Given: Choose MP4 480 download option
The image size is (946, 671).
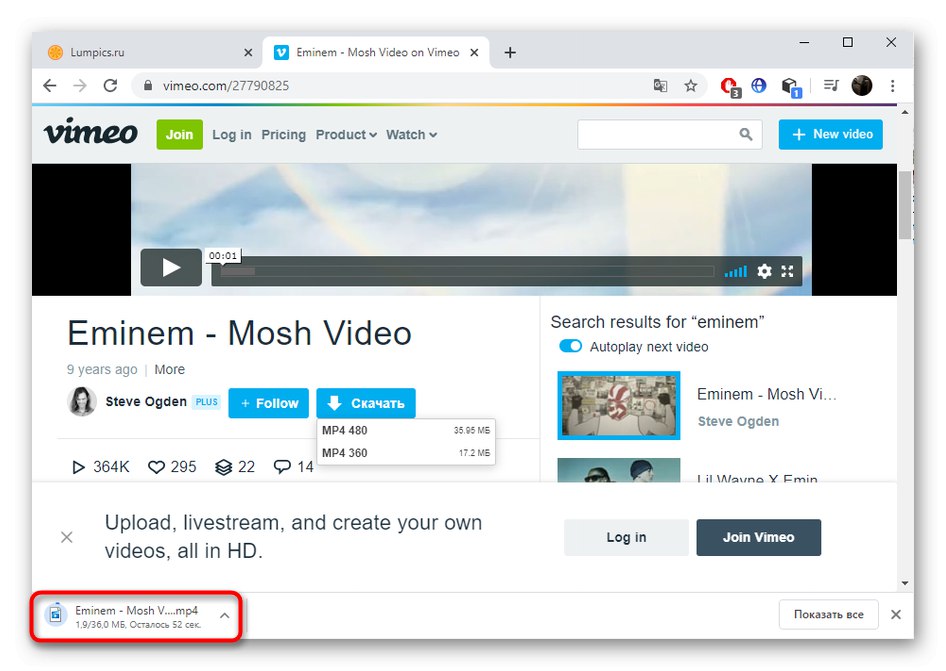Looking at the screenshot, I should click(x=405, y=430).
